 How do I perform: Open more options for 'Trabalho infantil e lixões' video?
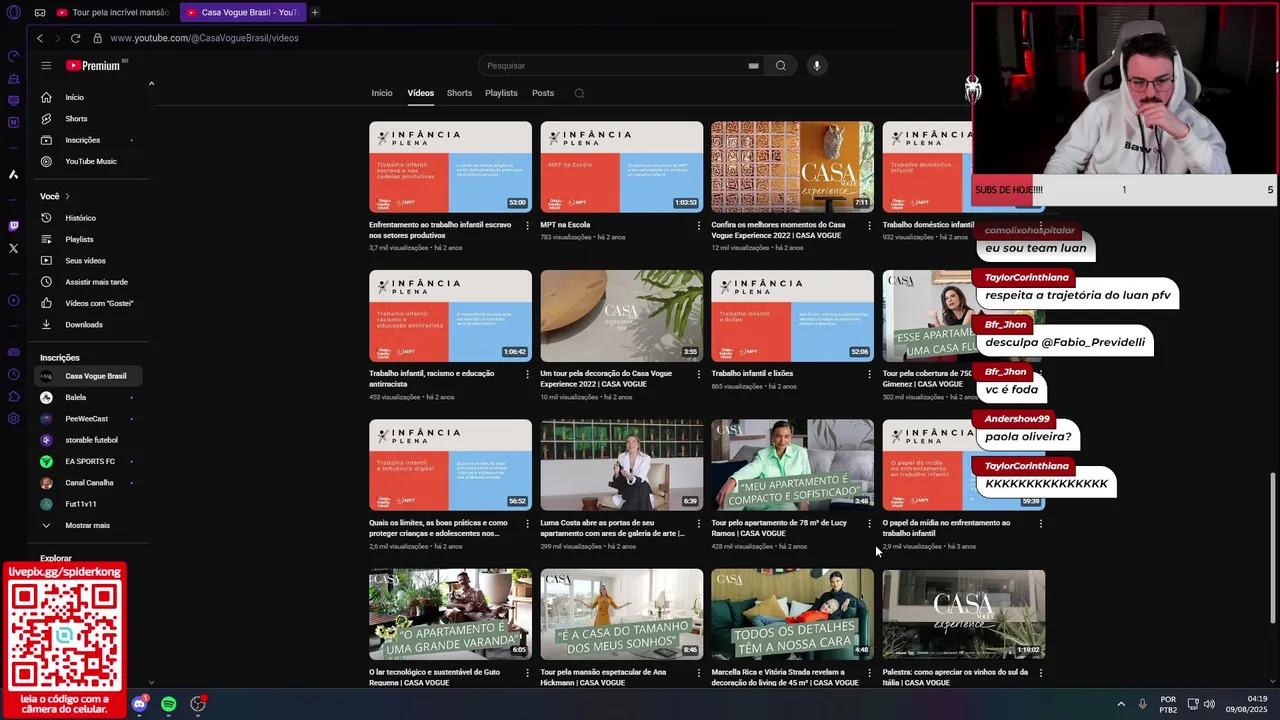869,374
